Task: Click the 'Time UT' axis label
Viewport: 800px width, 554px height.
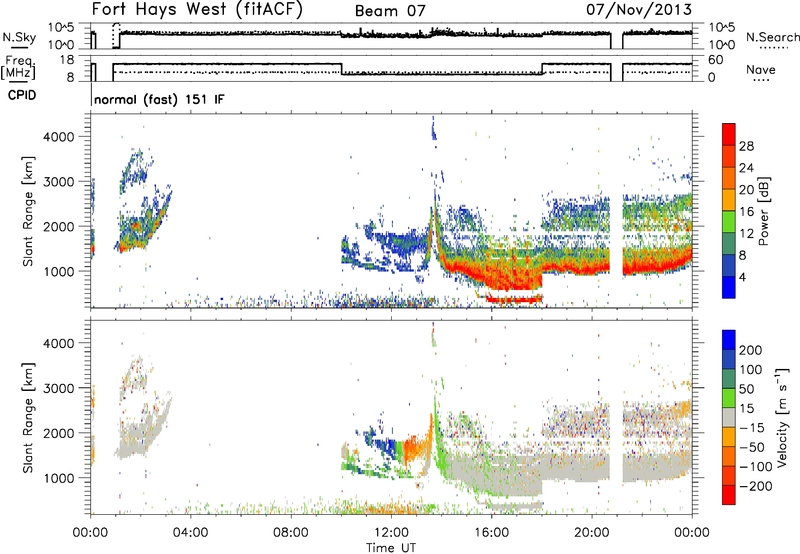Action: click(391, 548)
